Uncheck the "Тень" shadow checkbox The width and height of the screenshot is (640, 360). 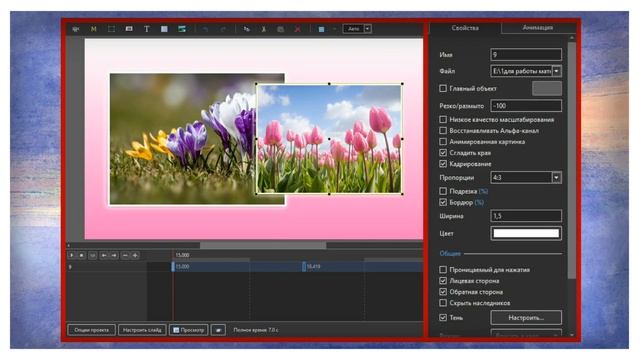(443, 318)
